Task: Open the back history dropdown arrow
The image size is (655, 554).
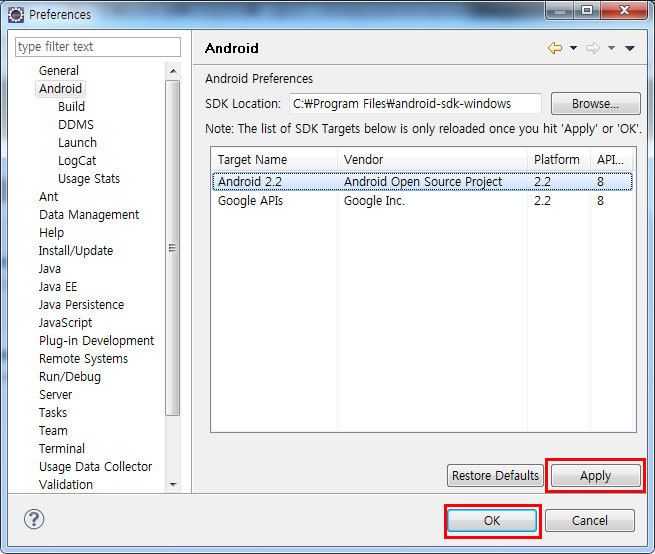Action: 574,48
